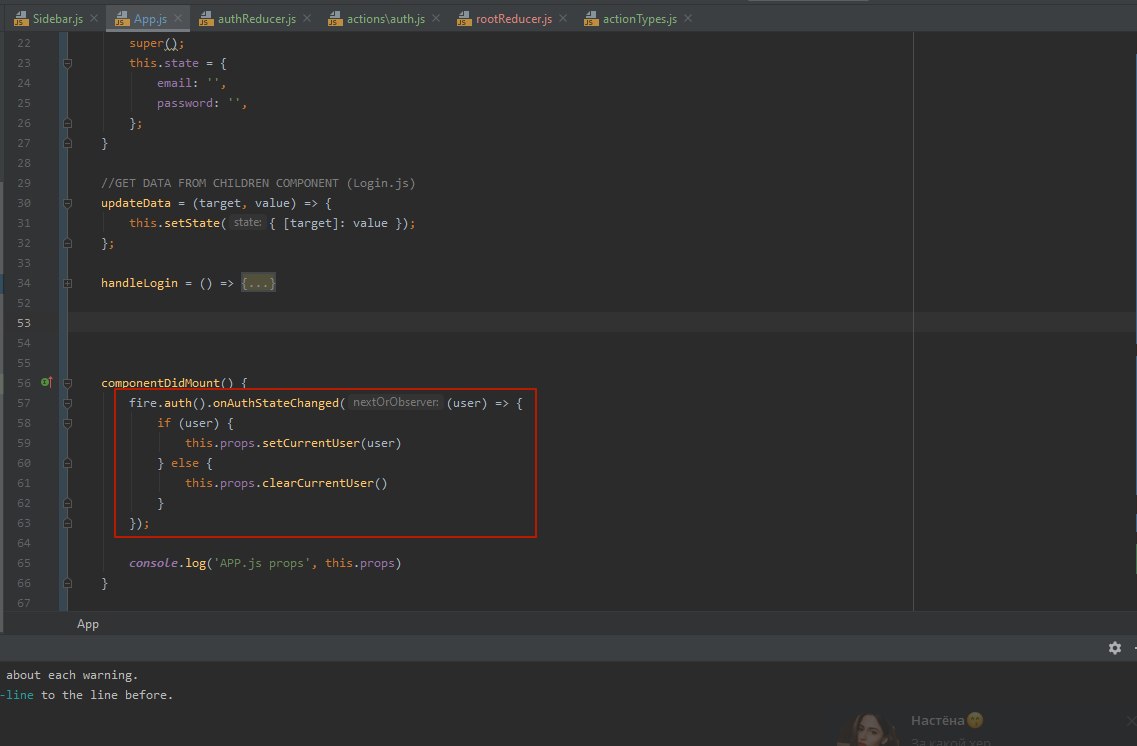
Task: Close the Sidebar.js tab
Action: tap(94, 18)
